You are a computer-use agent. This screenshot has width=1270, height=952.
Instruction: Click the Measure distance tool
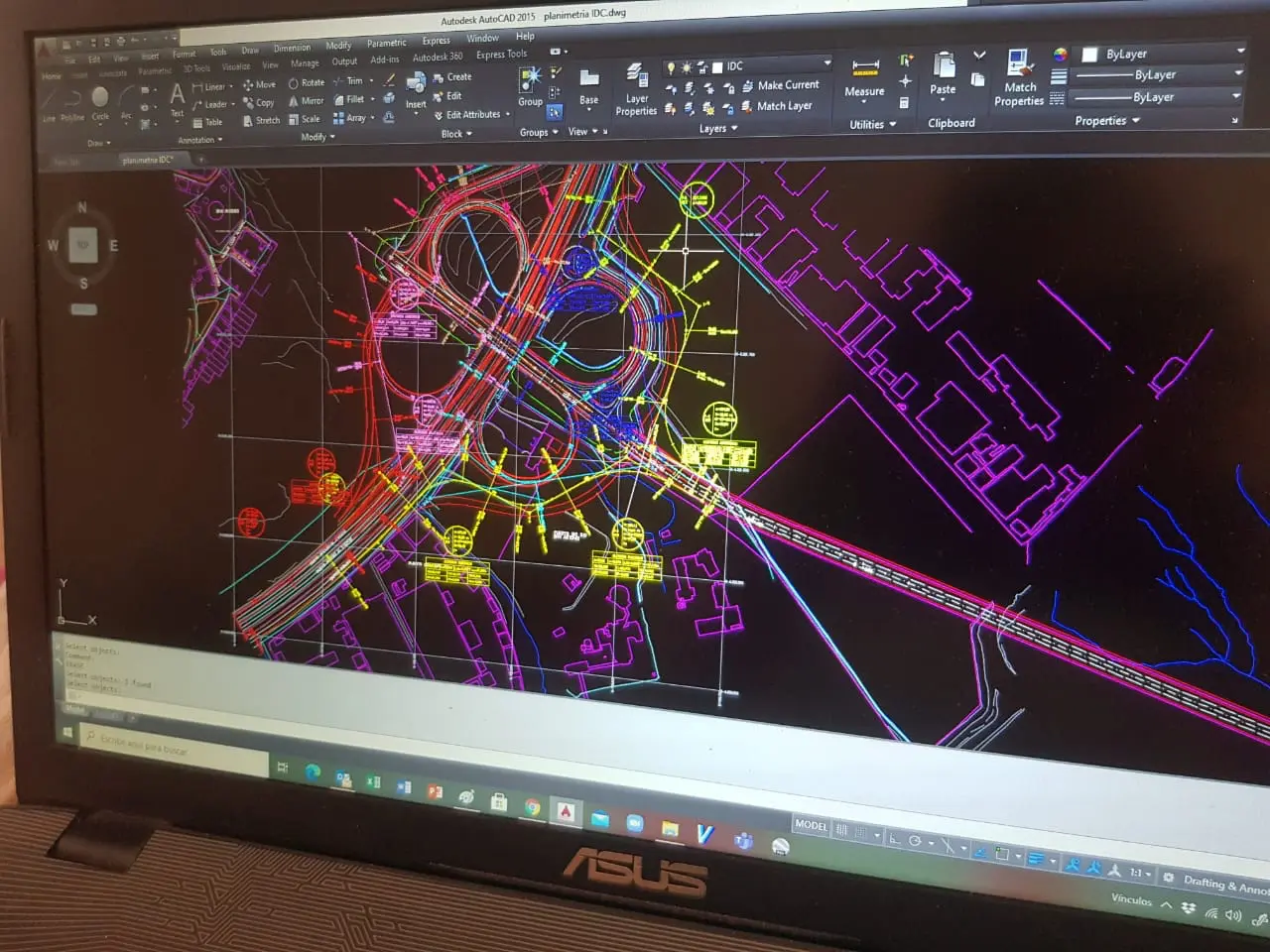[x=865, y=77]
